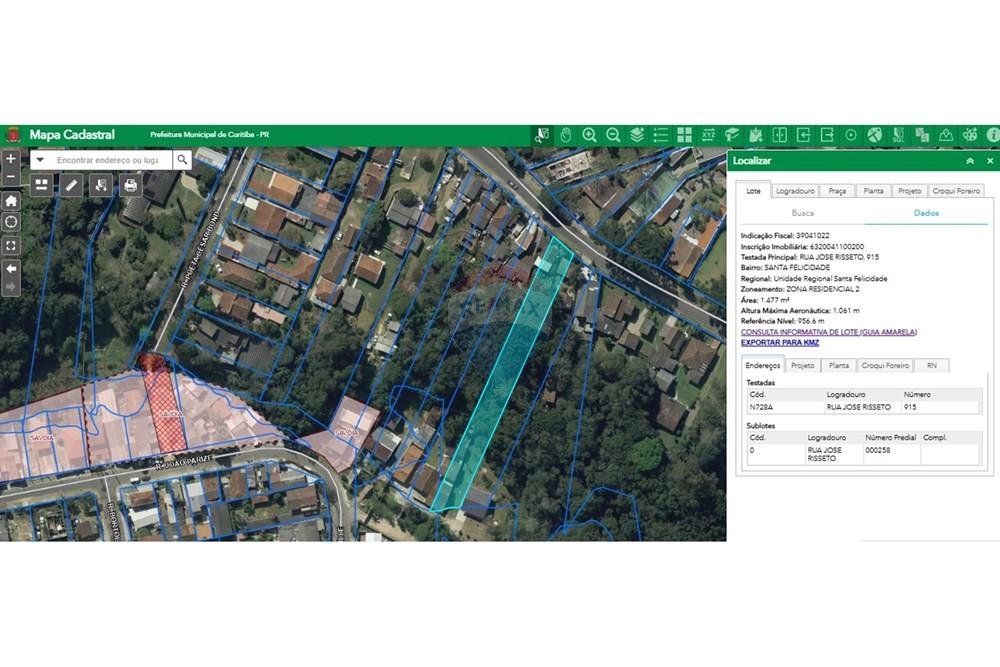The width and height of the screenshot is (1000, 667).
Task: Open the legend list icon in toolbar
Action: point(660,135)
